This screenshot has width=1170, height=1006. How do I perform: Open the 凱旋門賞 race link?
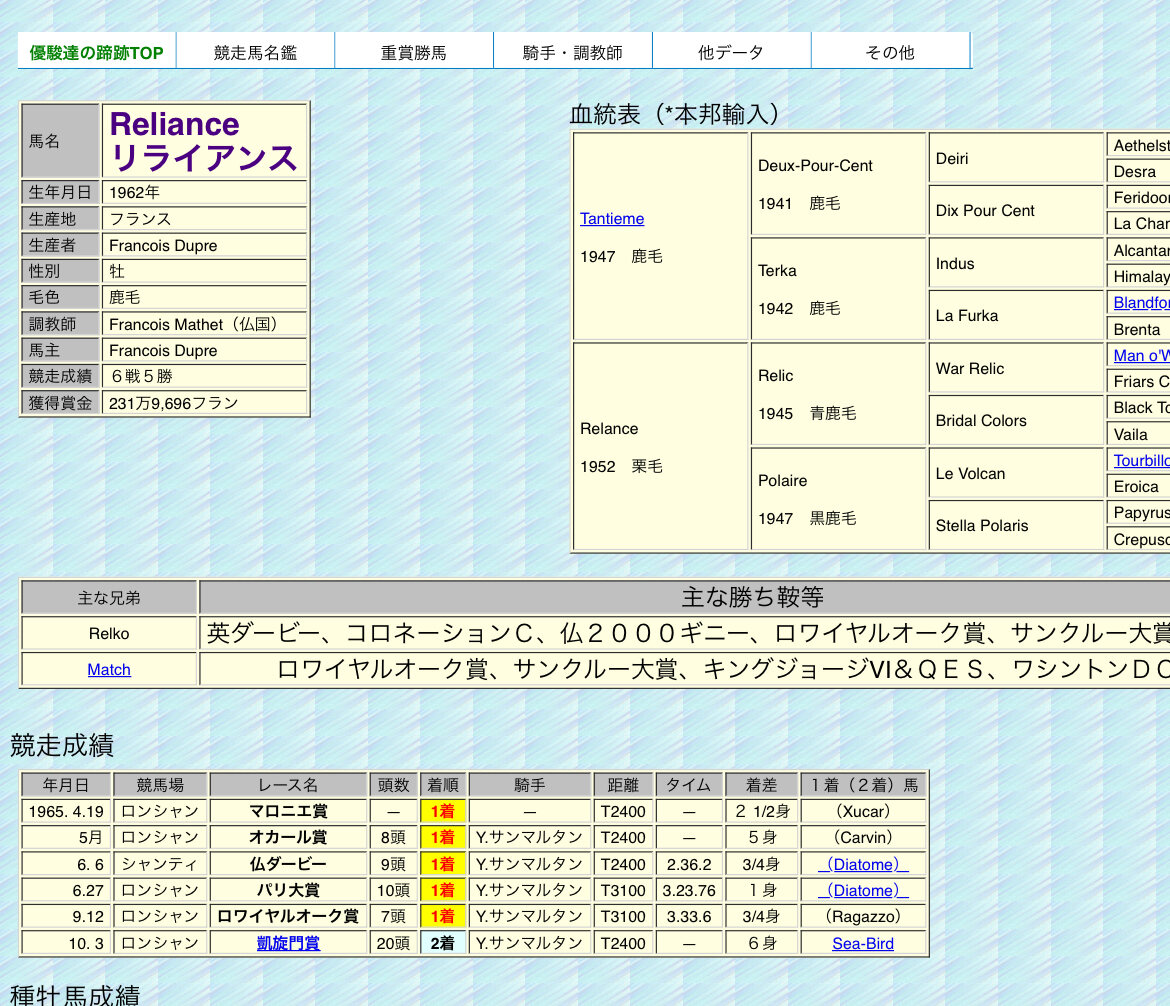(x=288, y=943)
